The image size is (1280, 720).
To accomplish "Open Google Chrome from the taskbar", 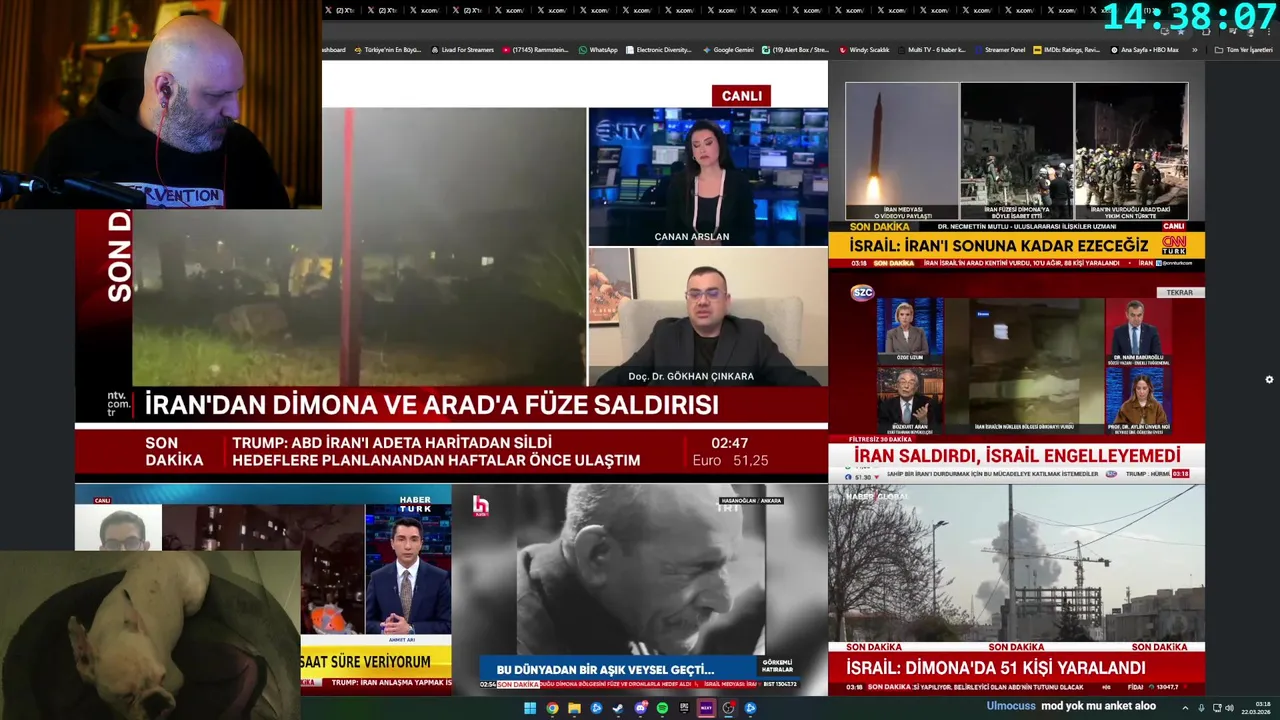I will coord(552,708).
